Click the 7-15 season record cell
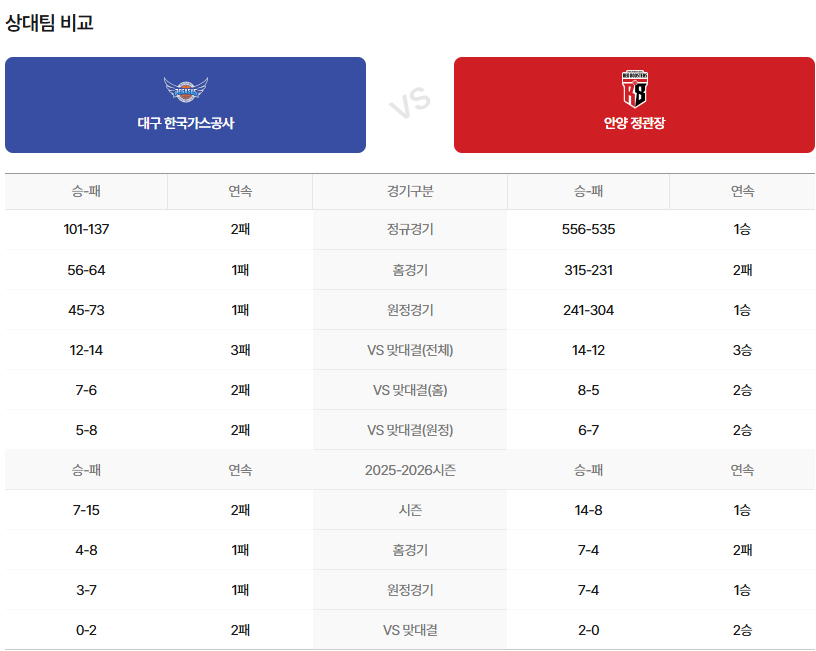816x651 pixels. (86, 510)
